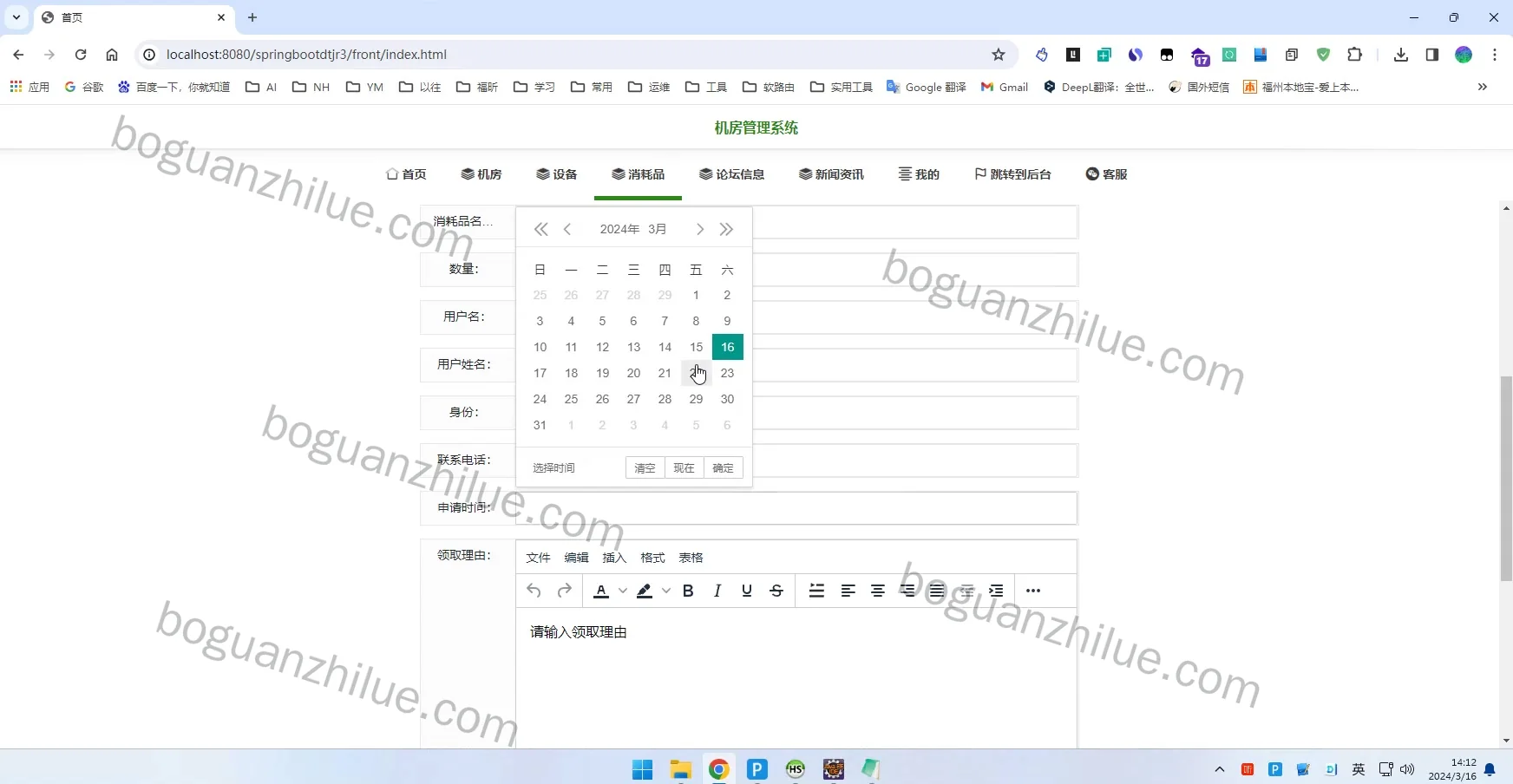Click the 清空 button in calendar
1513x784 pixels.
645,468
